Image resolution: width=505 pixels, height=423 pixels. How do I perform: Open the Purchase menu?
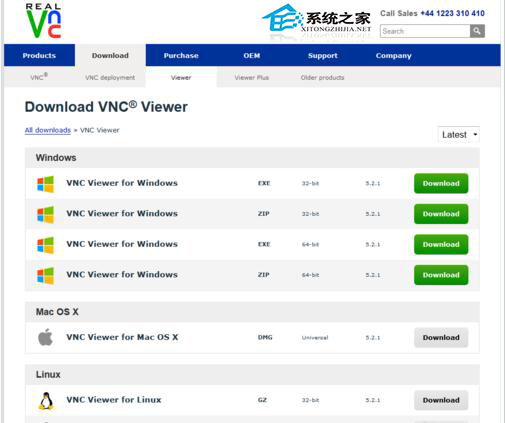coord(181,55)
